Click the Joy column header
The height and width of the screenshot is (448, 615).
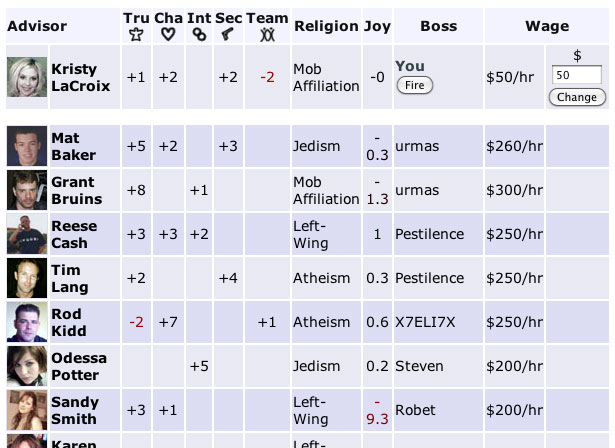[377, 26]
